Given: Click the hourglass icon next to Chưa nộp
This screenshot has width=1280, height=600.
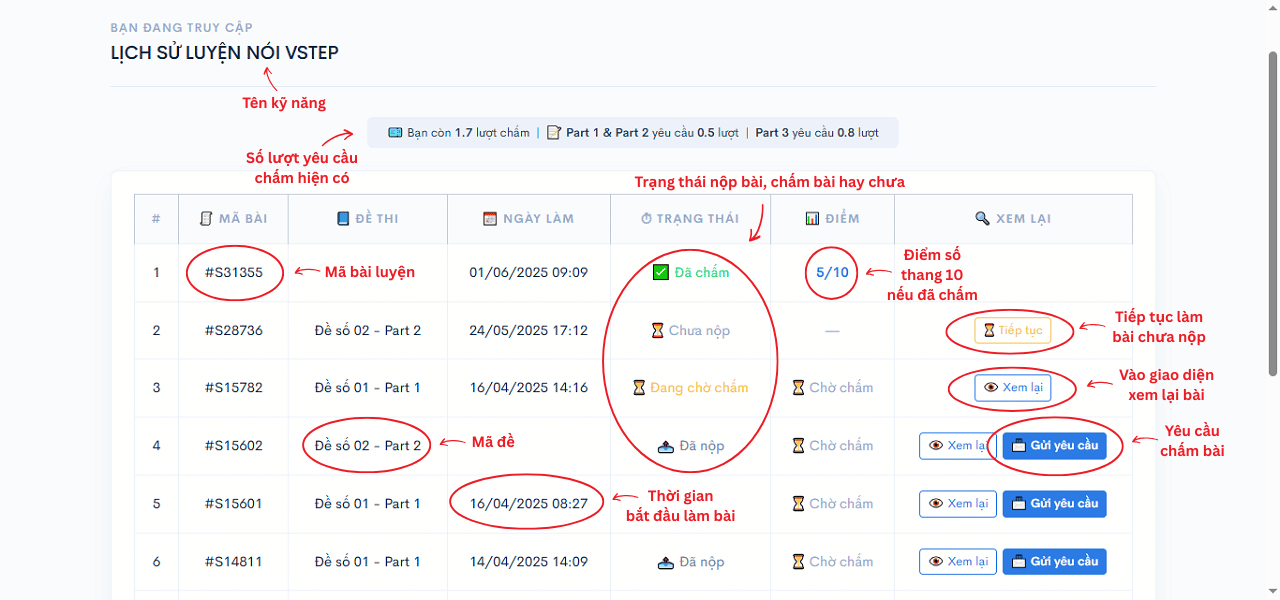Looking at the screenshot, I should point(657,330).
